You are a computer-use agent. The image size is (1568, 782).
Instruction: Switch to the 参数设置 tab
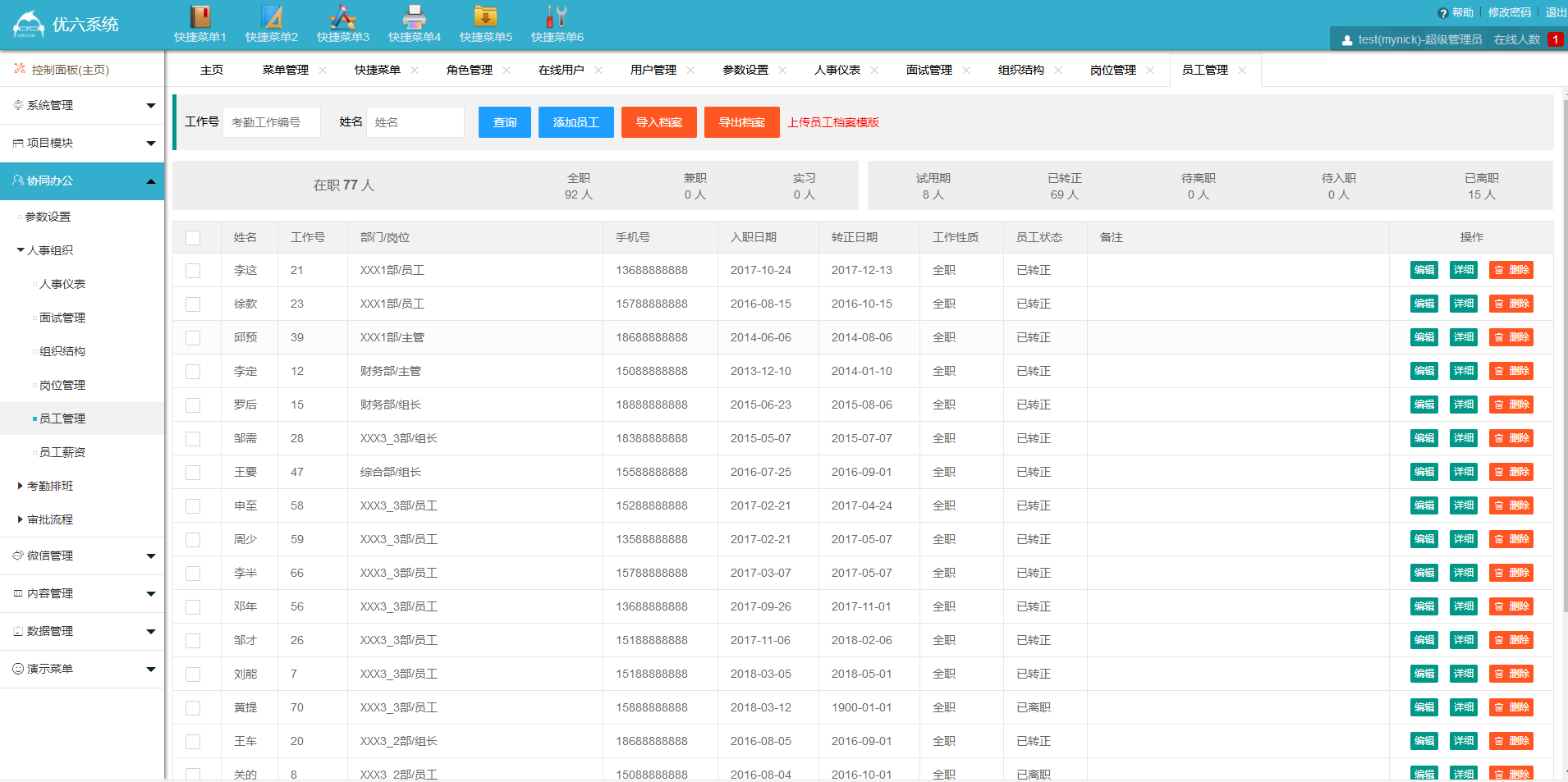click(x=745, y=70)
